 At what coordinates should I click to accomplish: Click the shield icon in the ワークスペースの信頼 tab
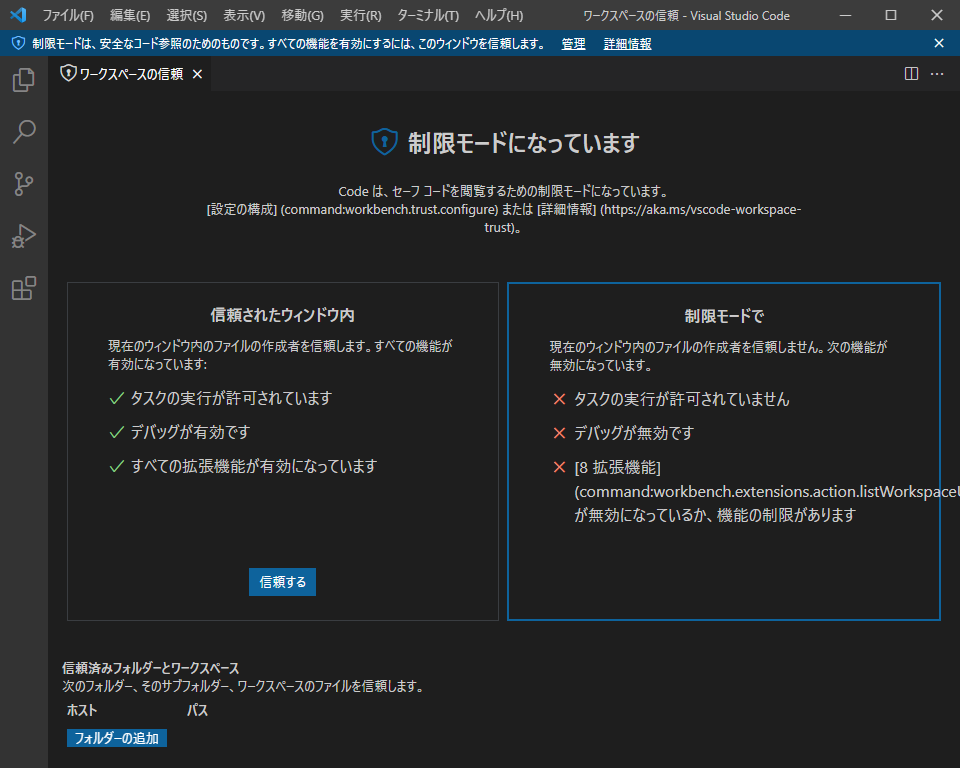click(68, 73)
